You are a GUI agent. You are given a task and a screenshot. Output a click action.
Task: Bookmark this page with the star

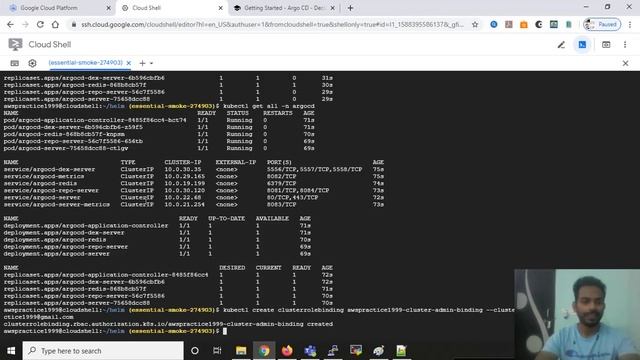475,24
